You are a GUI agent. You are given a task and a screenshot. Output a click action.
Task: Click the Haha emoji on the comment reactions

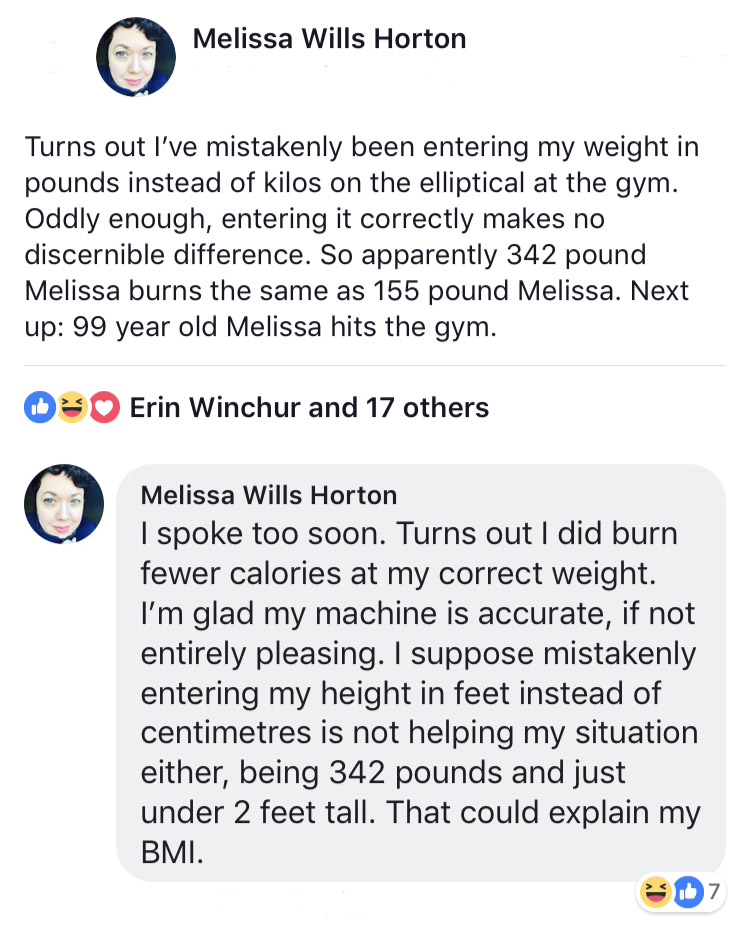point(655,892)
